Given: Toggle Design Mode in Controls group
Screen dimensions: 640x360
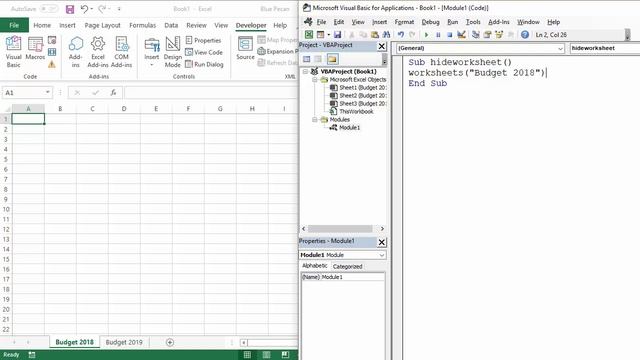Looking at the screenshot, I should [173, 52].
